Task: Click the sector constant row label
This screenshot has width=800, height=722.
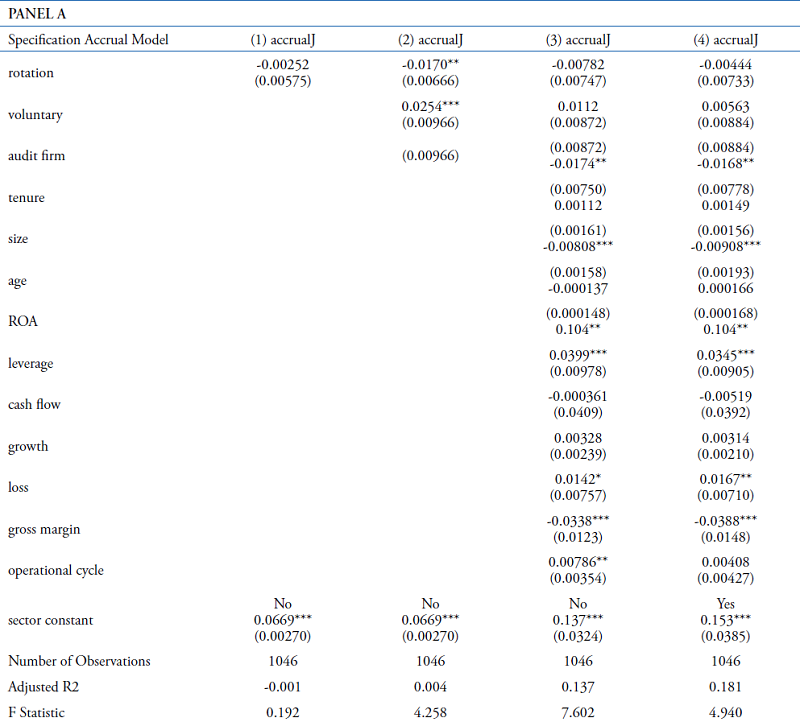Action: (50, 620)
